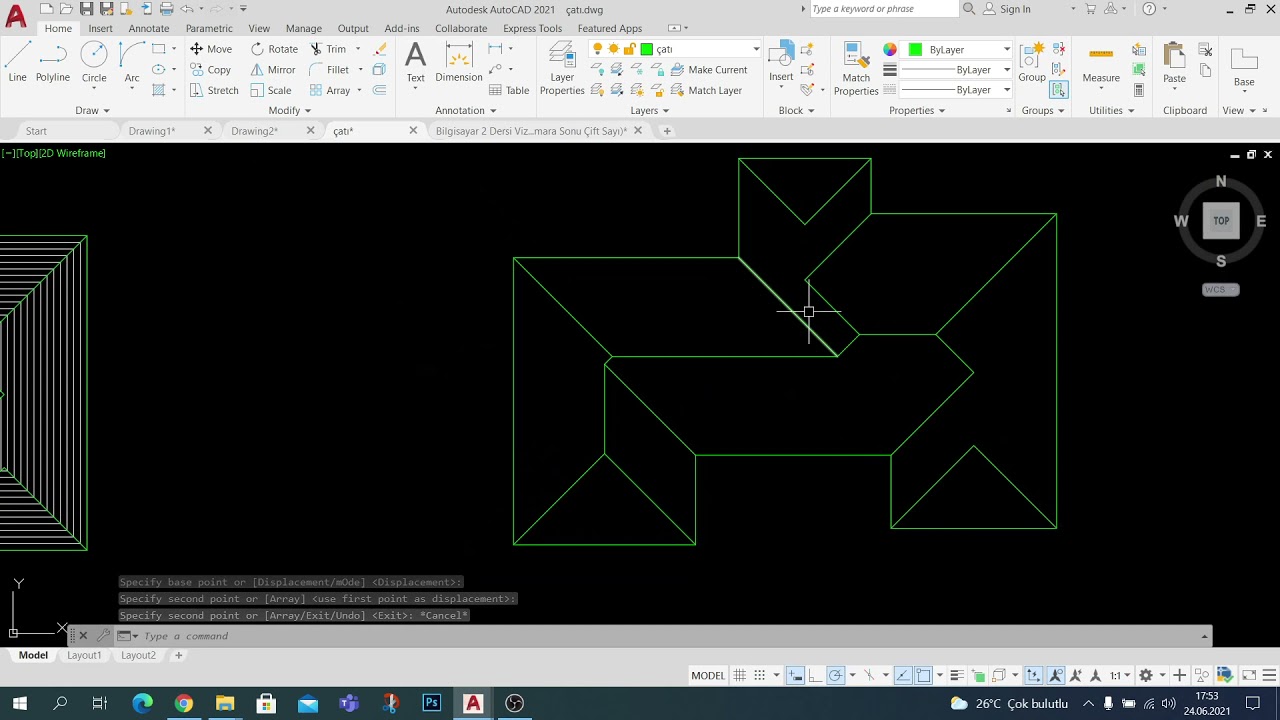This screenshot has width=1280, height=720.
Task: Select the Circle tool
Action: click(x=94, y=60)
